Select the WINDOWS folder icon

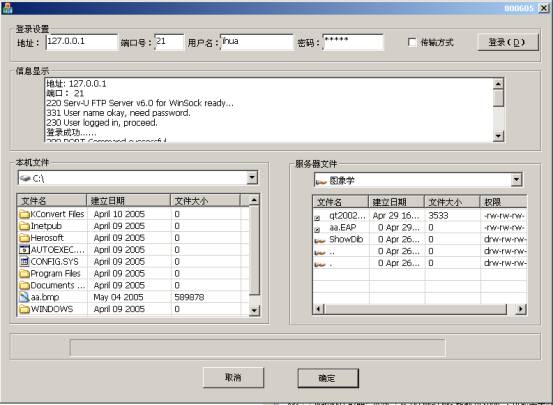[24, 309]
